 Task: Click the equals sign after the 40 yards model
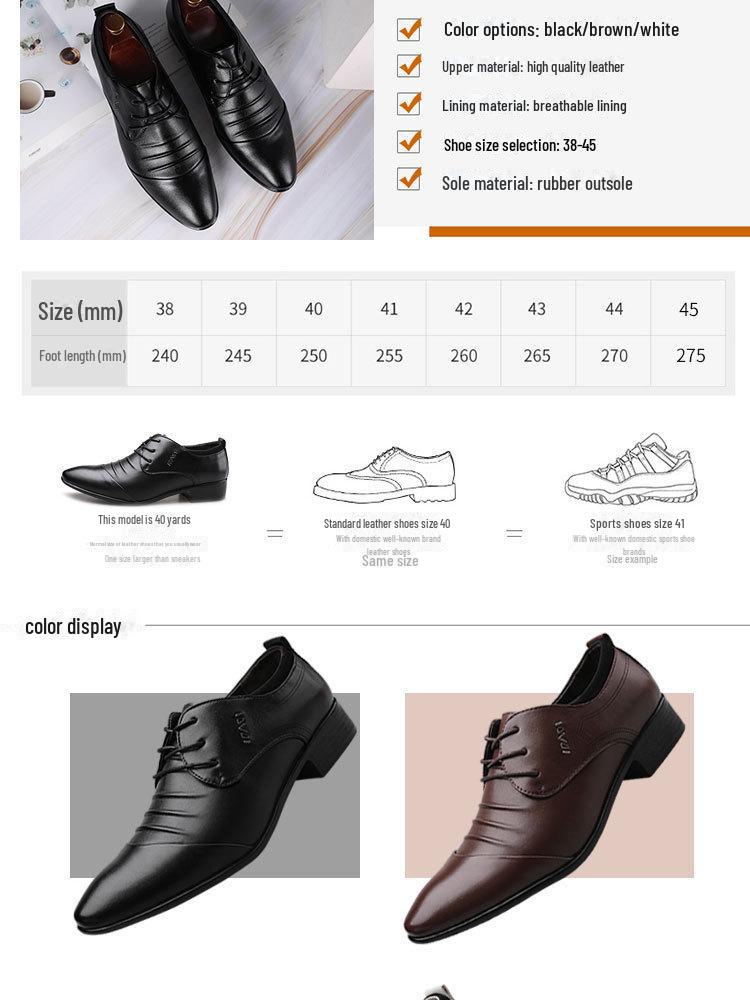(275, 534)
